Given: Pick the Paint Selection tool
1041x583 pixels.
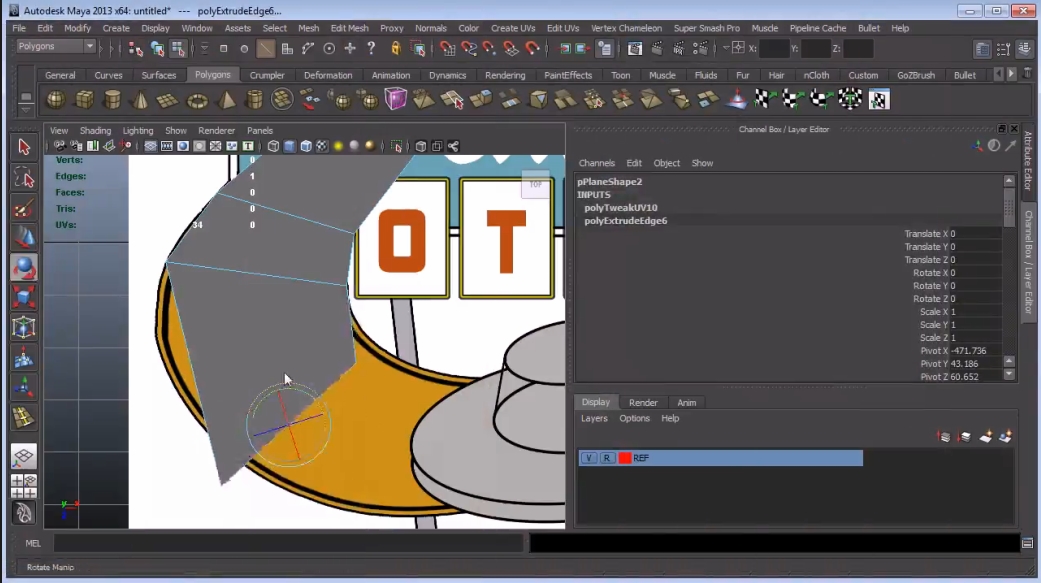Looking at the screenshot, I should 24,208.
